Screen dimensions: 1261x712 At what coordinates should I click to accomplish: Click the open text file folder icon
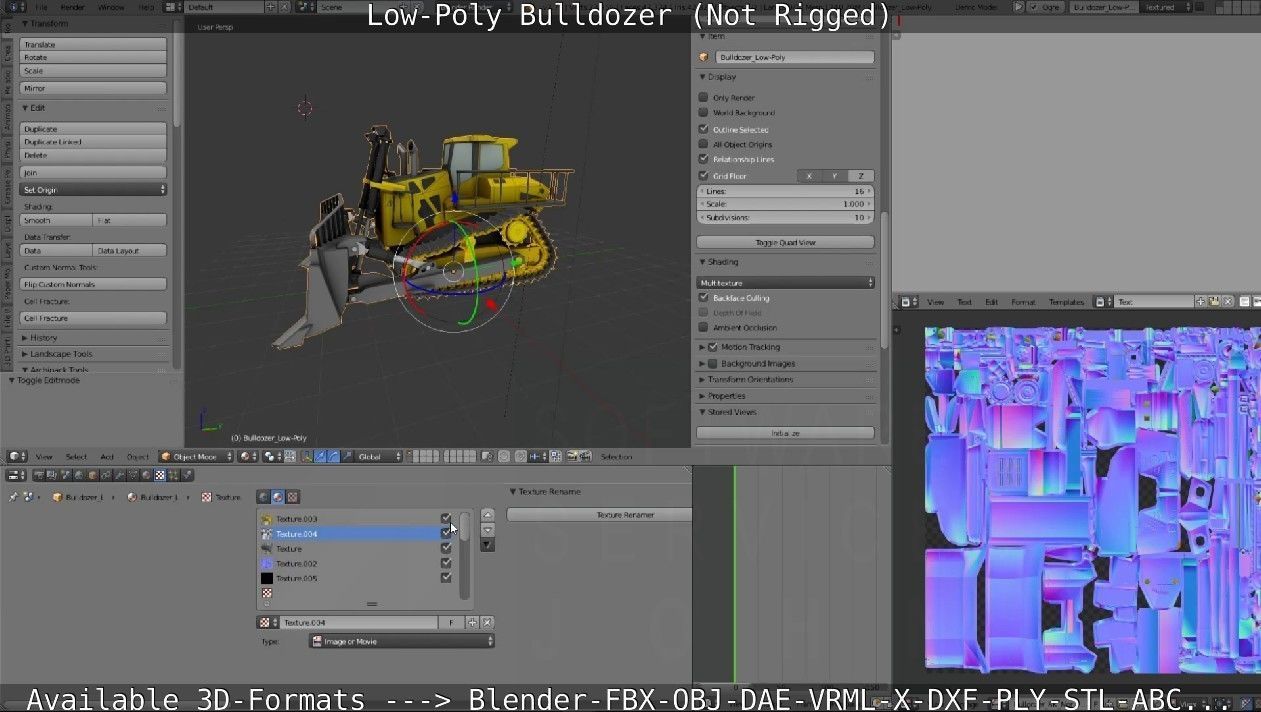click(1214, 301)
